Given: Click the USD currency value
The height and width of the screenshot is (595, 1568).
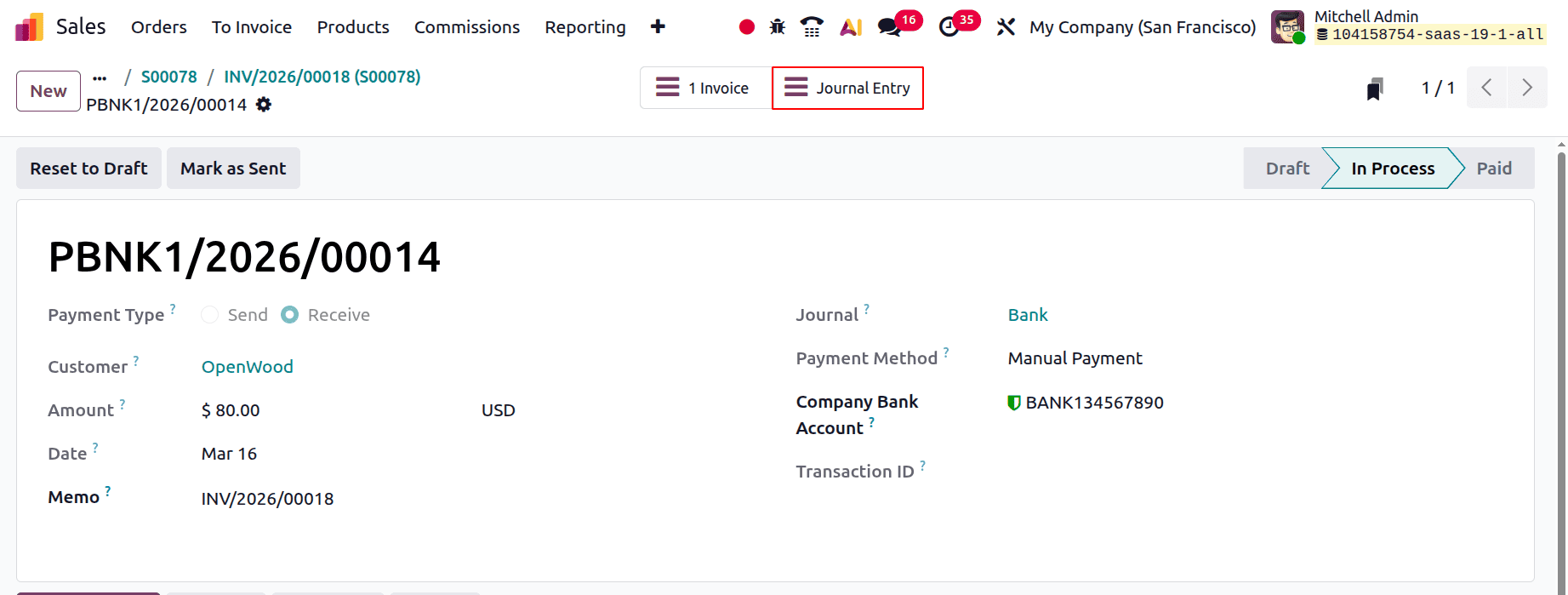Looking at the screenshot, I should (499, 410).
